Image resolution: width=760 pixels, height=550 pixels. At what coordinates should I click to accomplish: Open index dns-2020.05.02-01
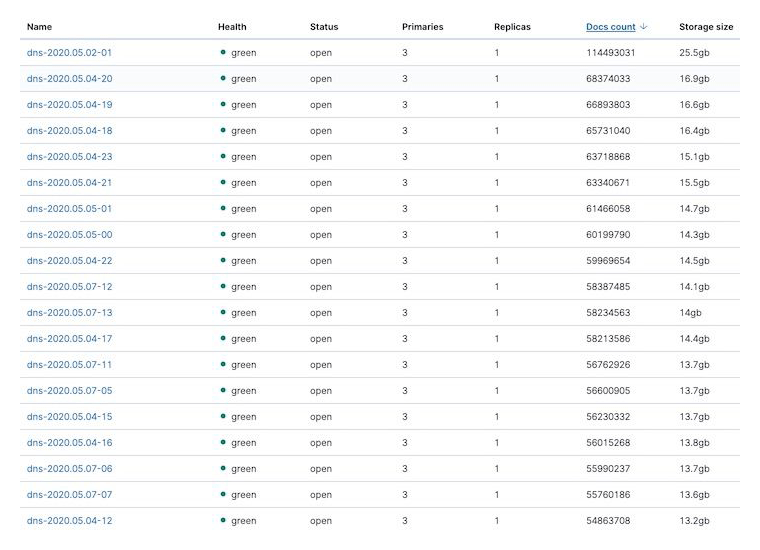[x=69, y=52]
